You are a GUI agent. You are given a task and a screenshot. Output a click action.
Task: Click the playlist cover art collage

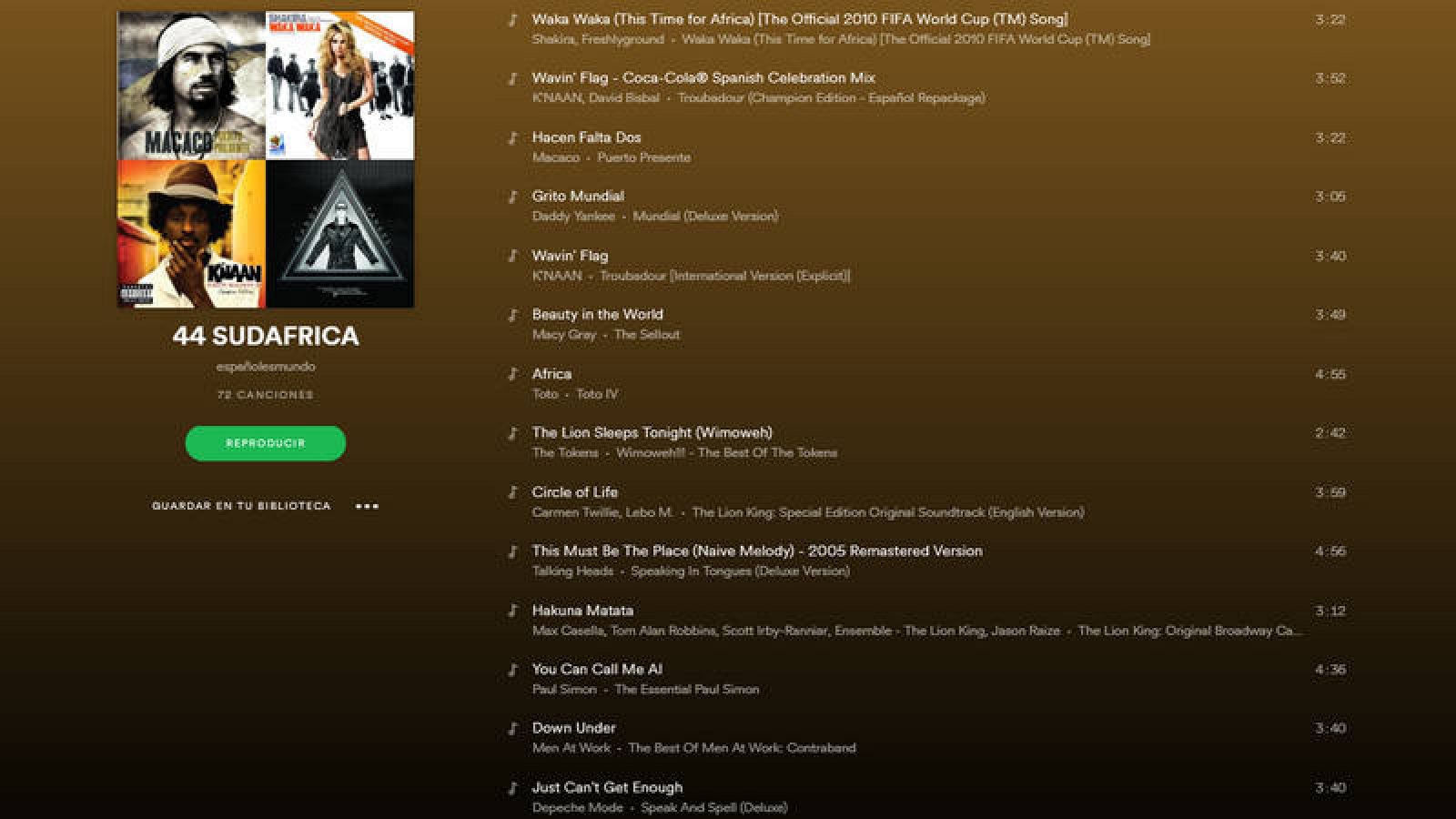266,159
